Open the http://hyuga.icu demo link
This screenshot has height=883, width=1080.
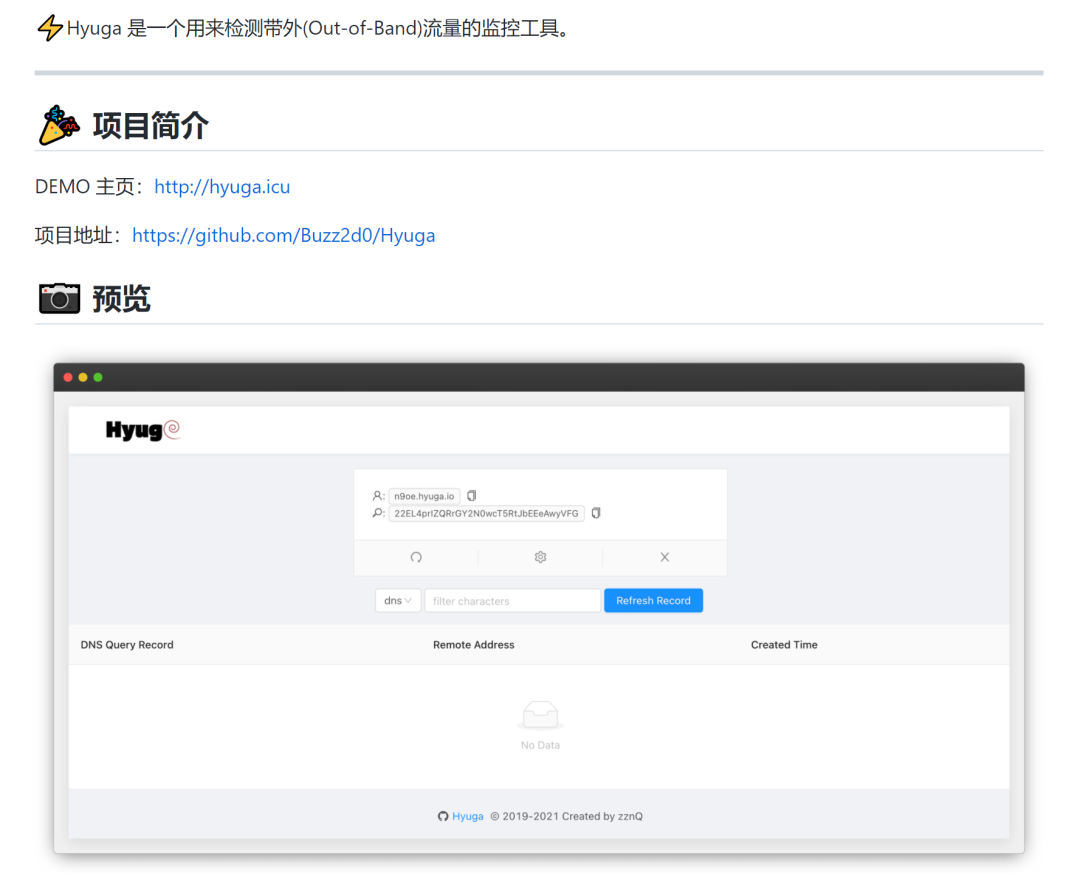coord(222,186)
